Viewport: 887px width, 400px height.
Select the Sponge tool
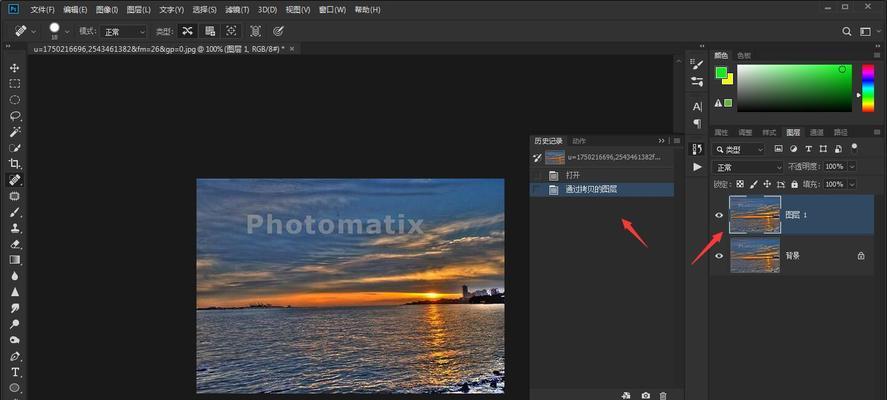tap(15, 340)
